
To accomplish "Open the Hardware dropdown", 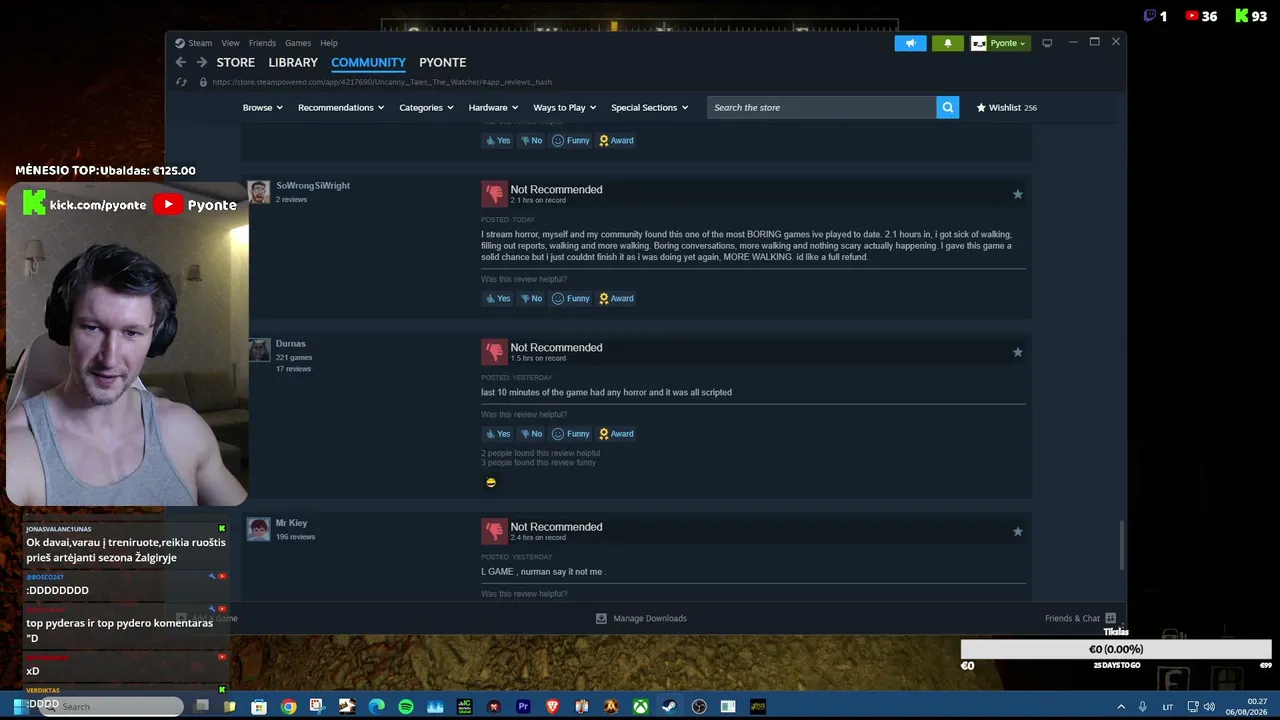I will point(493,107).
